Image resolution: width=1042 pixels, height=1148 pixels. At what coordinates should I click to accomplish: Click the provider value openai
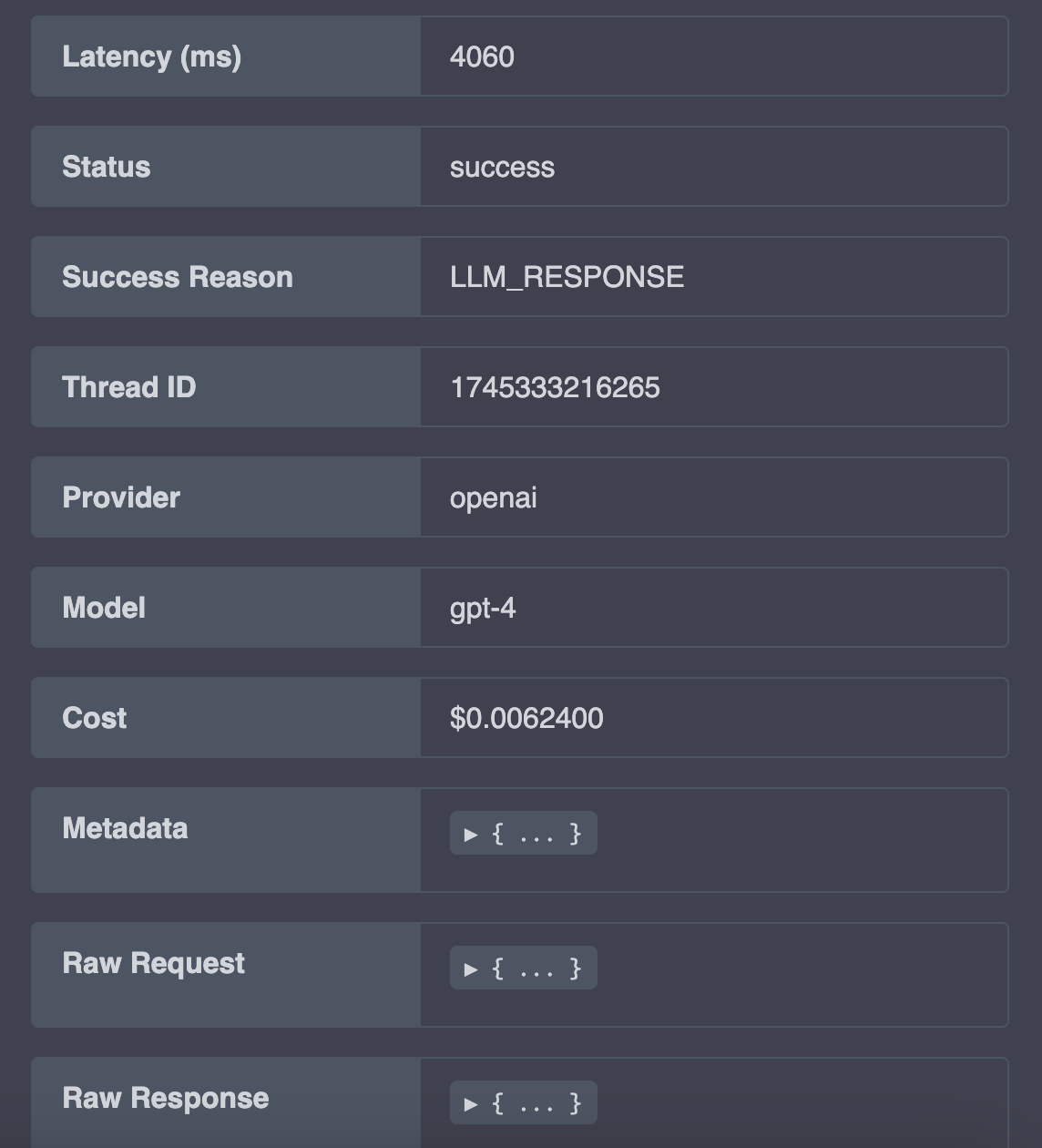click(x=493, y=498)
